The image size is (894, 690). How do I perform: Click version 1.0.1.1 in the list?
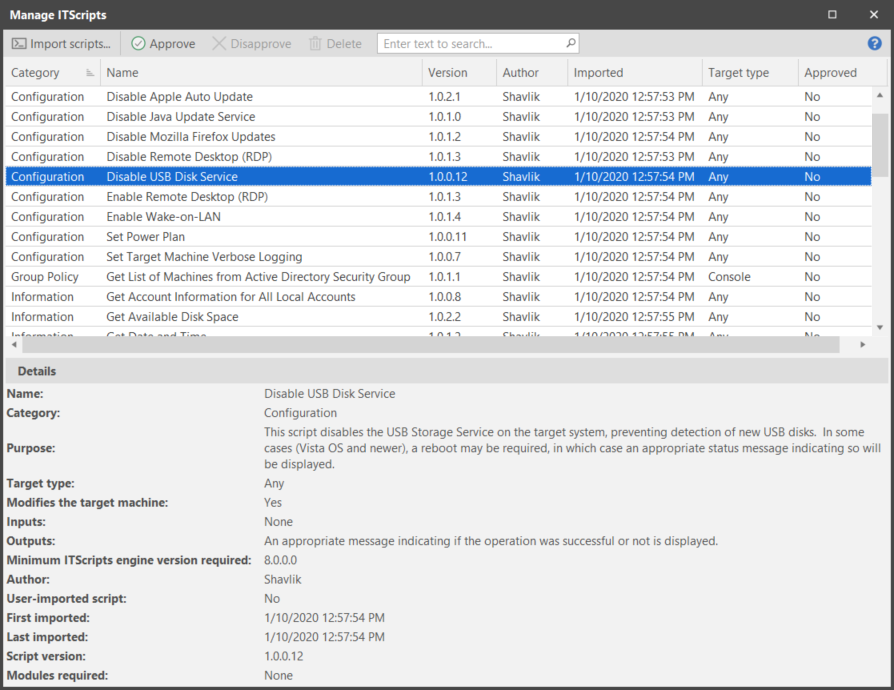444,277
